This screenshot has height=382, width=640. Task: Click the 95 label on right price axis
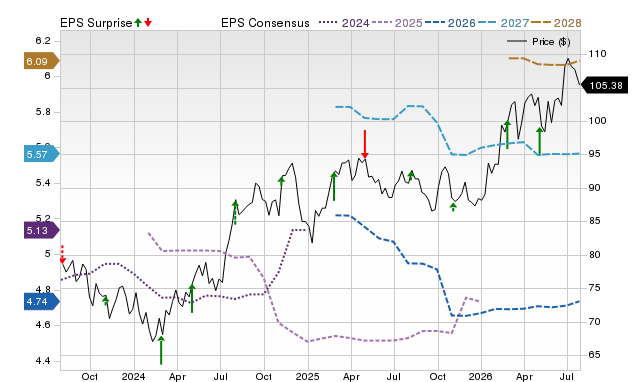[x=594, y=154]
